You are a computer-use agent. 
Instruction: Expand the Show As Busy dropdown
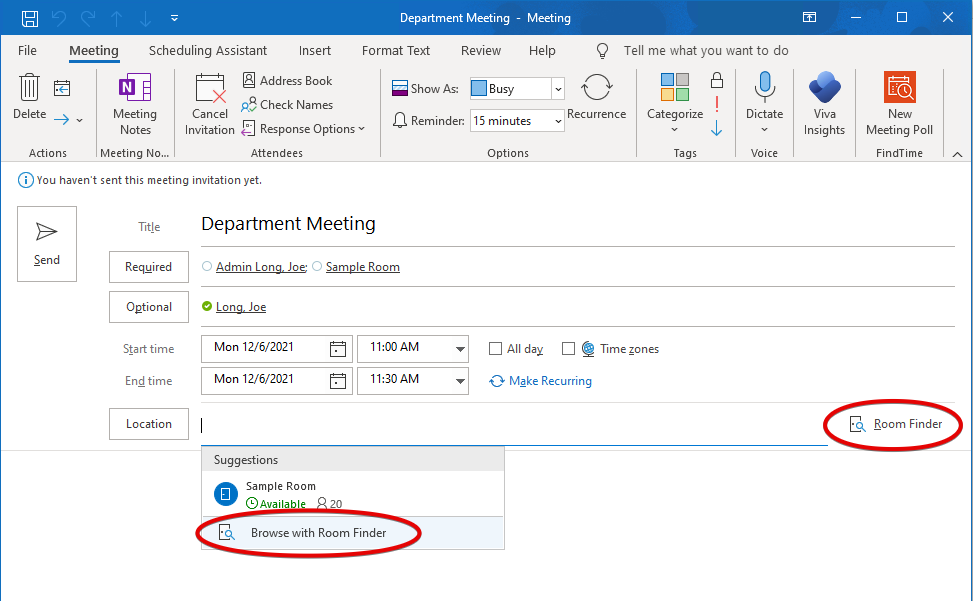coord(557,89)
